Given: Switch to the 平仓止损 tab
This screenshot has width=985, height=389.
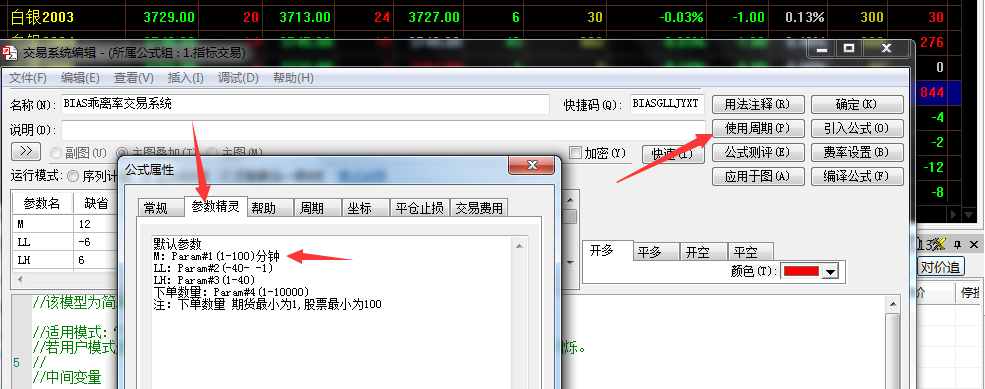Looking at the screenshot, I should (420, 208).
